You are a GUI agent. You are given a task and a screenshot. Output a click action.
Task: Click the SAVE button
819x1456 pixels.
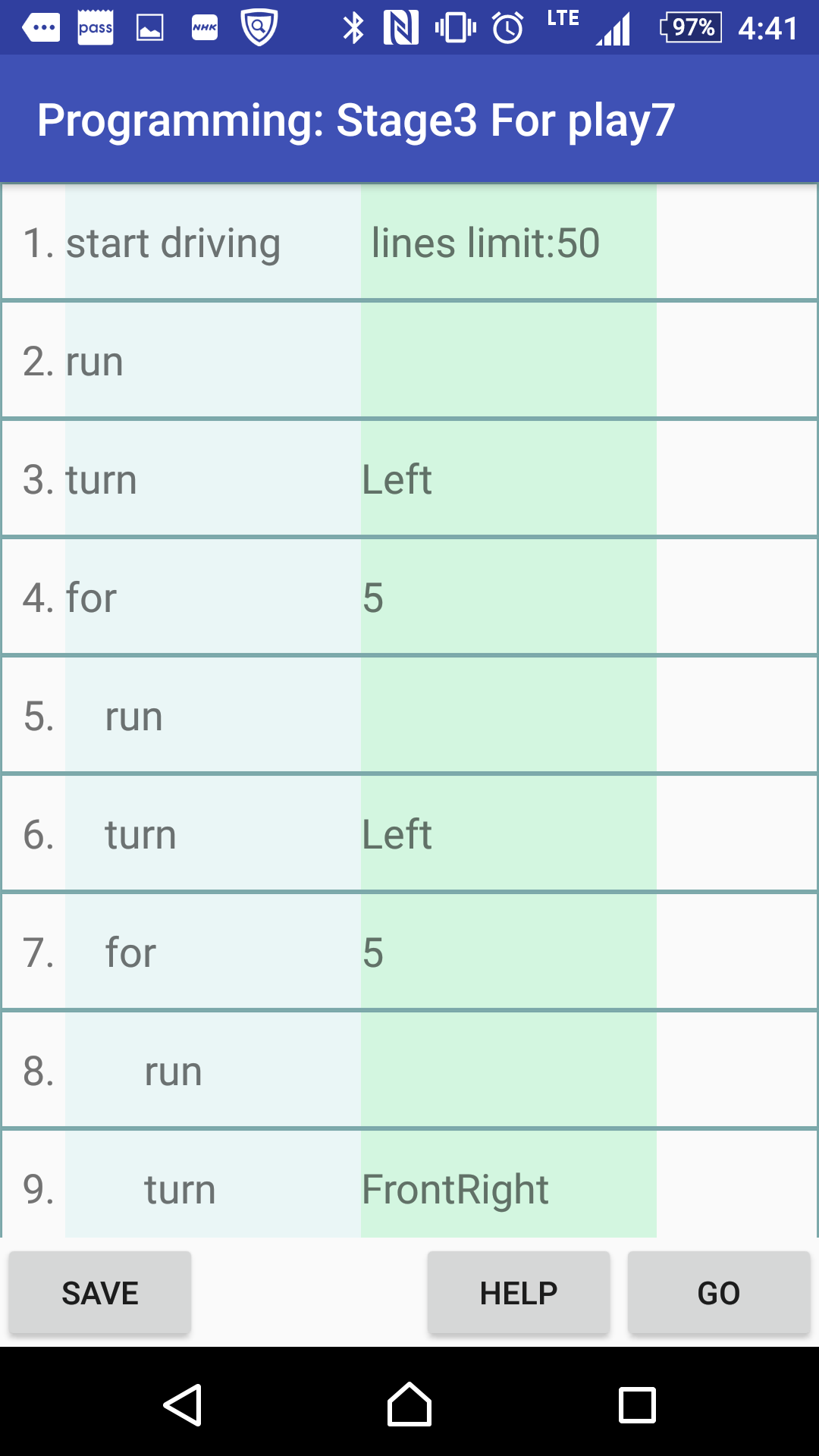click(100, 1292)
